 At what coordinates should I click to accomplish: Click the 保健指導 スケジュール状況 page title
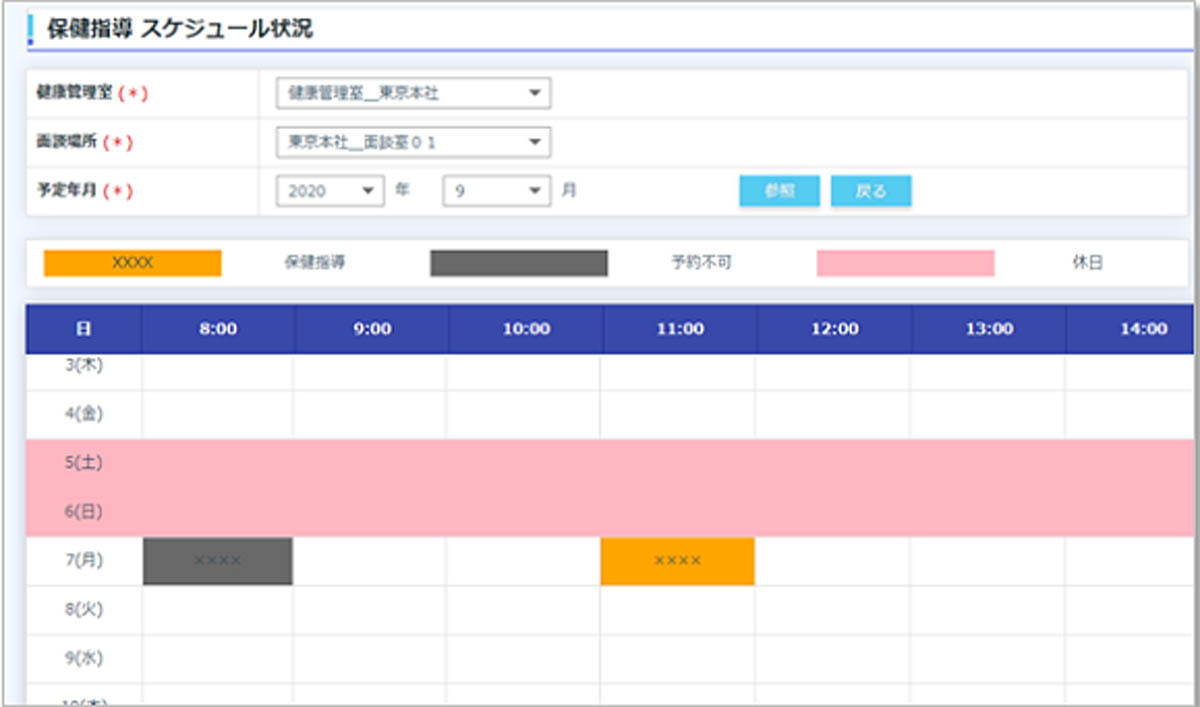[180, 29]
